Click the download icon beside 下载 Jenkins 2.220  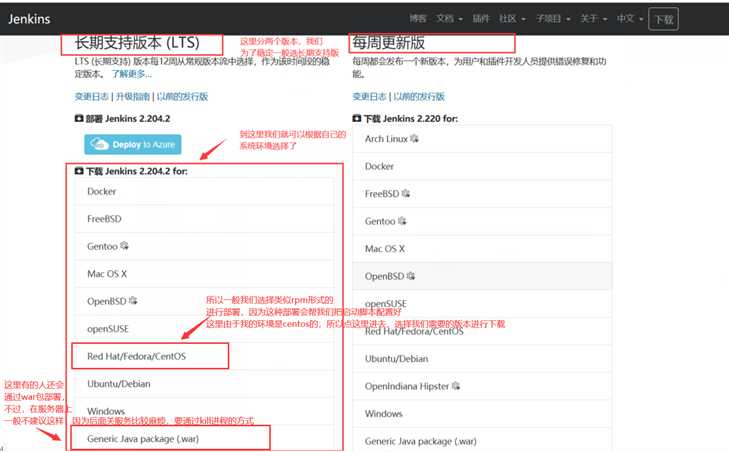(x=357, y=119)
